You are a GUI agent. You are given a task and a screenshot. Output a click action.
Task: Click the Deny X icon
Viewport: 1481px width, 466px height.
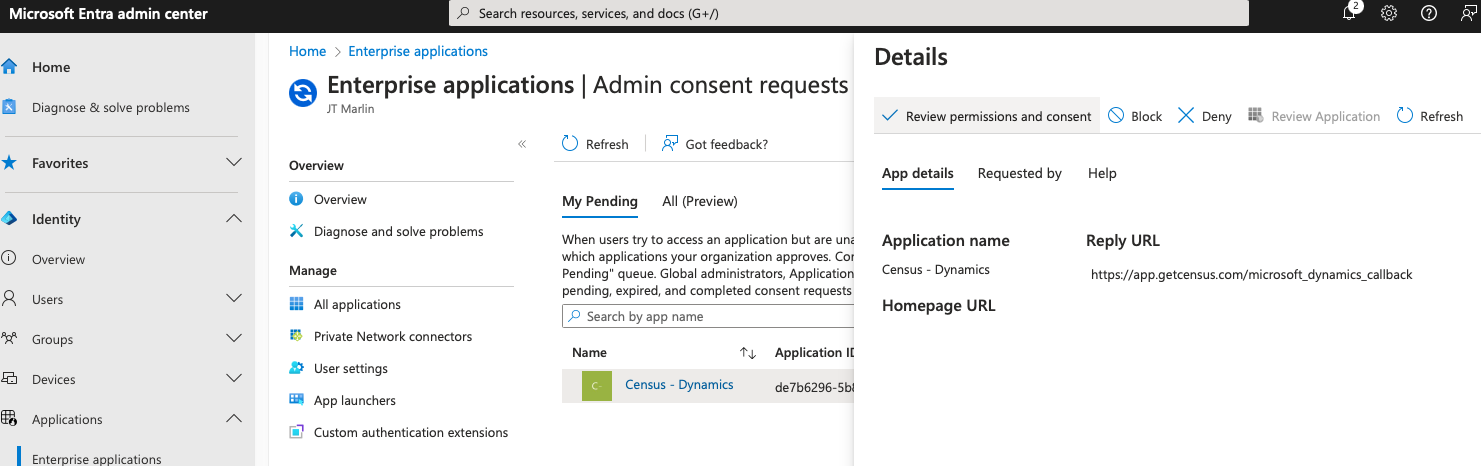point(1186,116)
